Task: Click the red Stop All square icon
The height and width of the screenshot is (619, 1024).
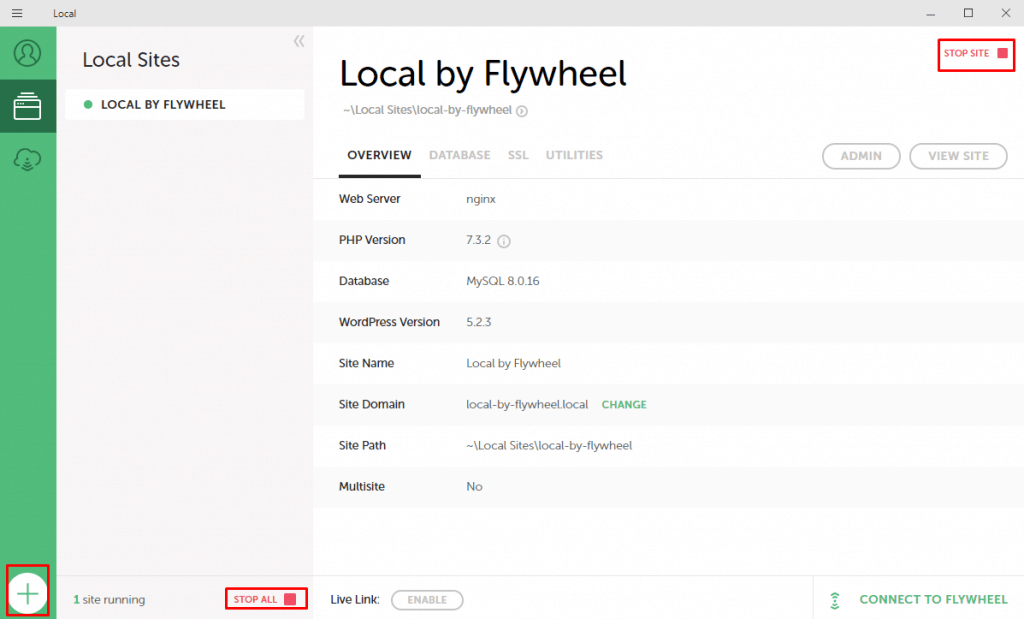Action: tap(290, 599)
